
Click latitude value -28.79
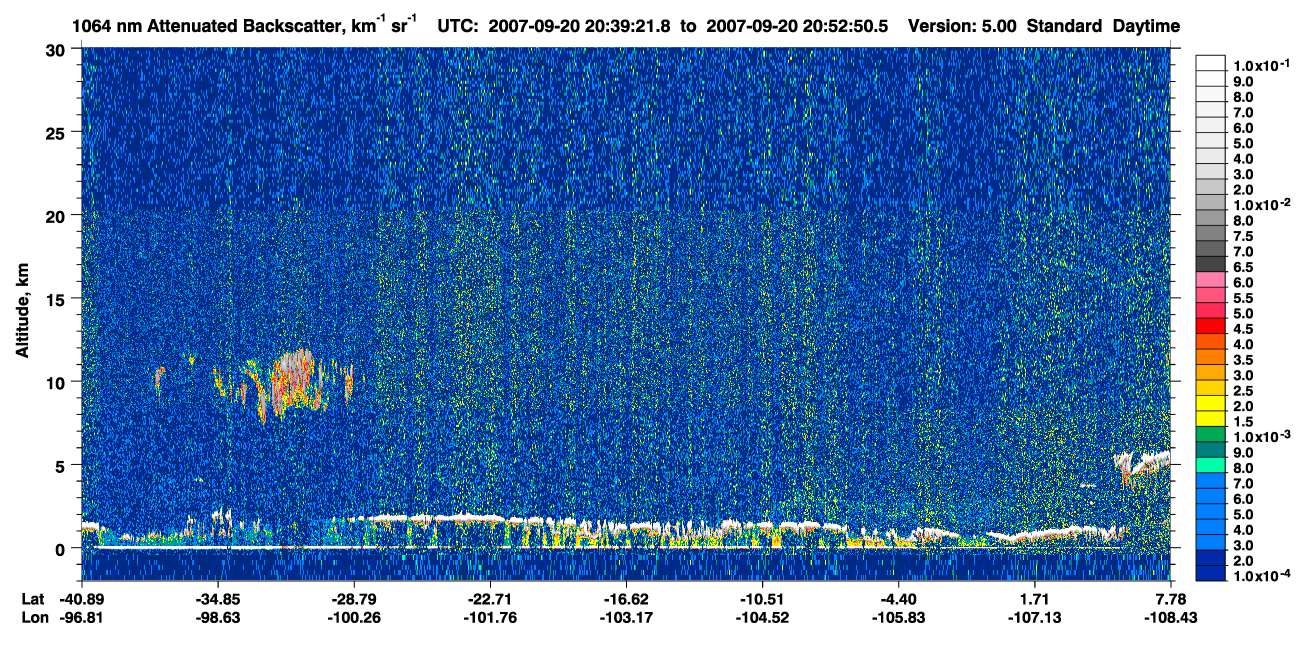[x=353, y=599]
